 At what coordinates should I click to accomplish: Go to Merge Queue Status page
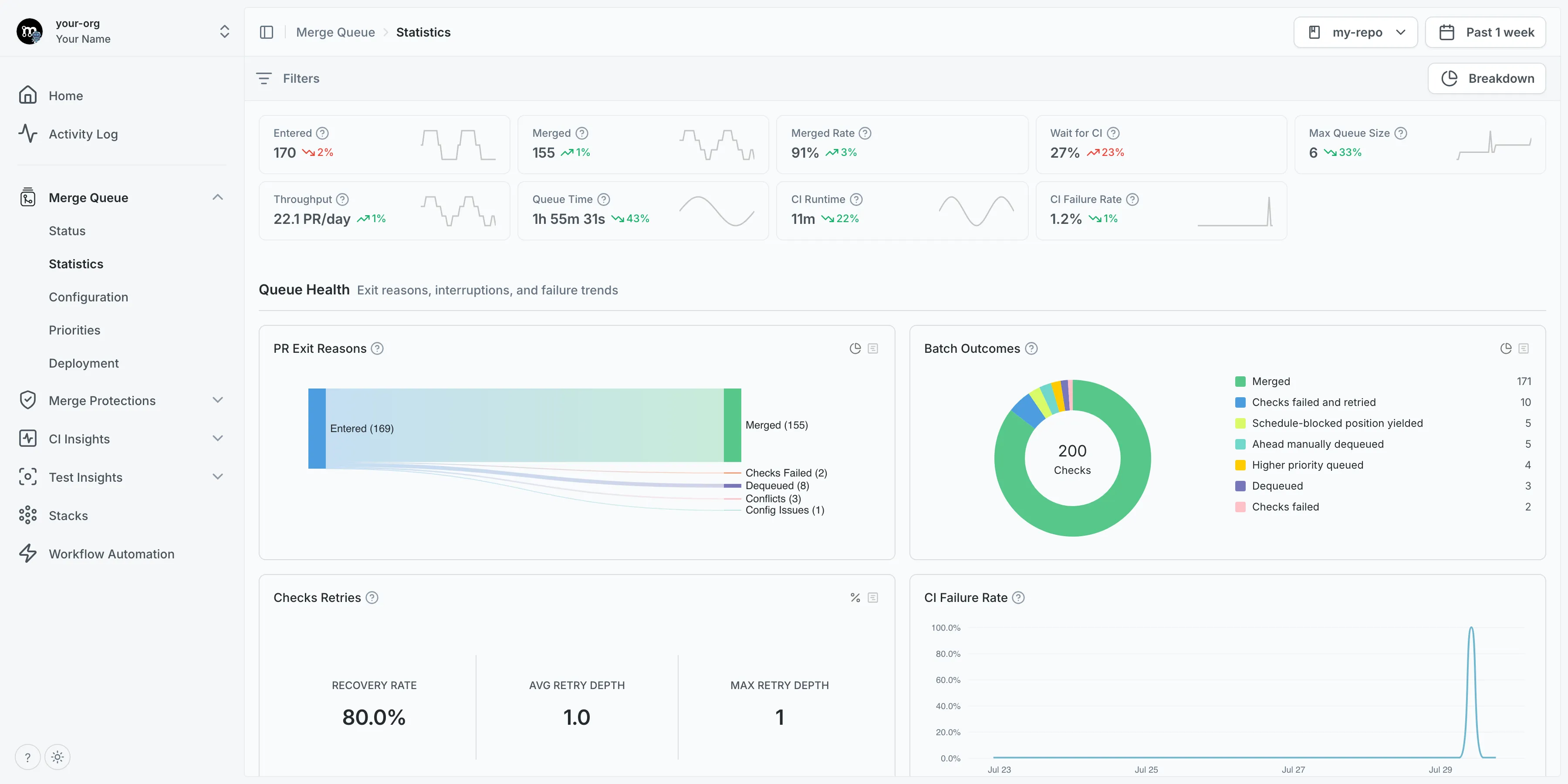click(x=67, y=231)
